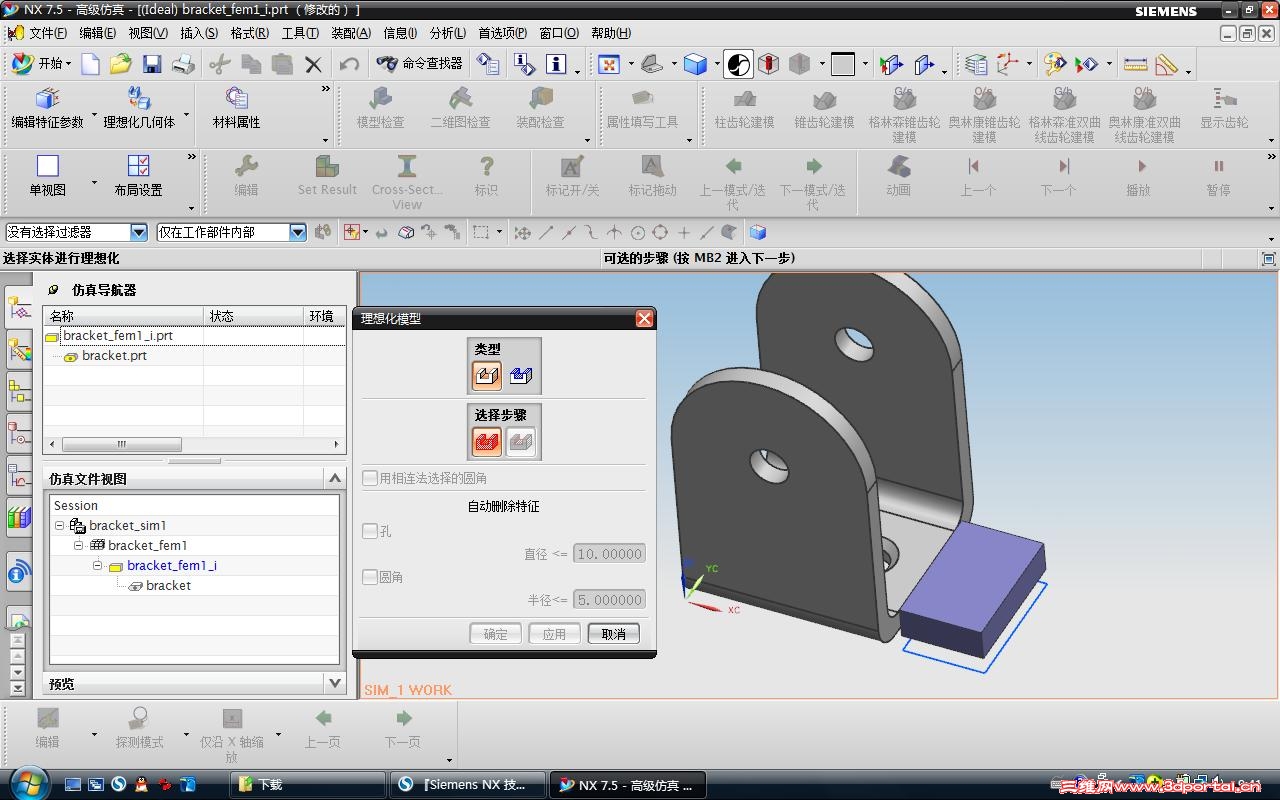This screenshot has height=800, width=1280.
Task: Open the 文件(F) menu
Action: [47, 33]
